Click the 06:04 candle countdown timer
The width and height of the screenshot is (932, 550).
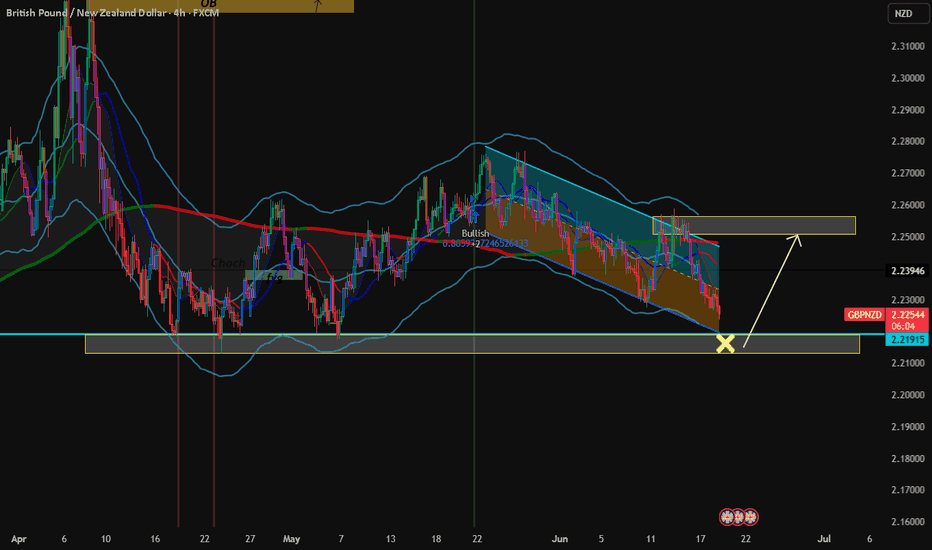coord(903,326)
